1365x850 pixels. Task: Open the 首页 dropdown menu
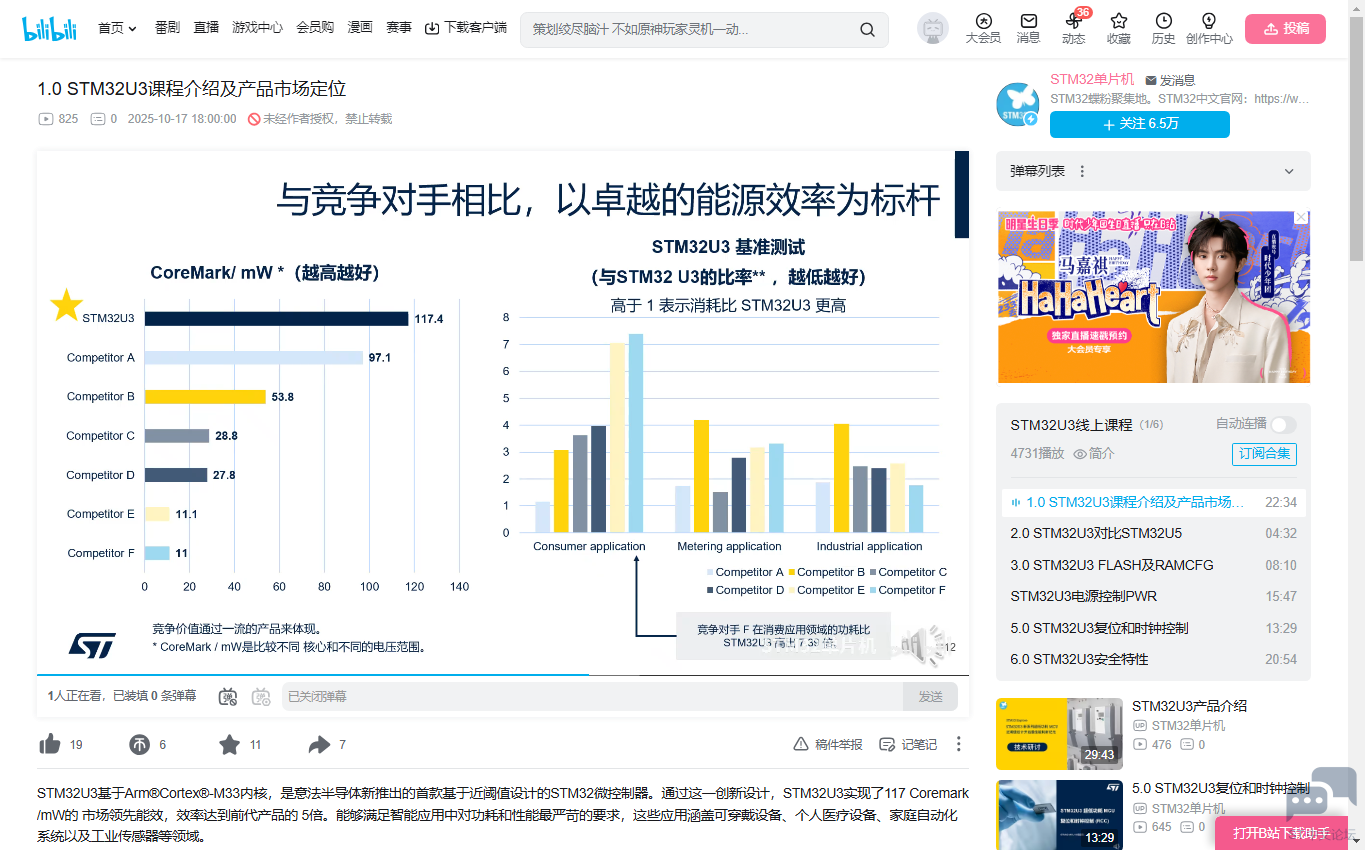coord(117,28)
